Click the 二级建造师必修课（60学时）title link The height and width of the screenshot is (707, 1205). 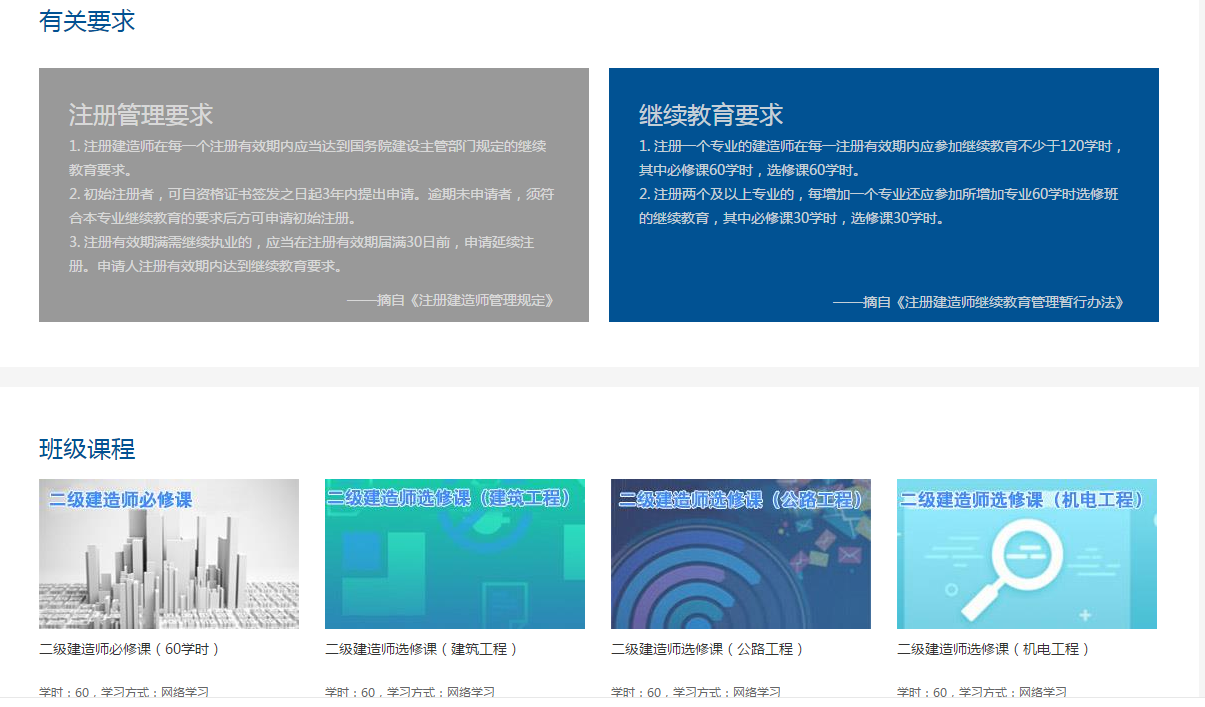(130, 649)
